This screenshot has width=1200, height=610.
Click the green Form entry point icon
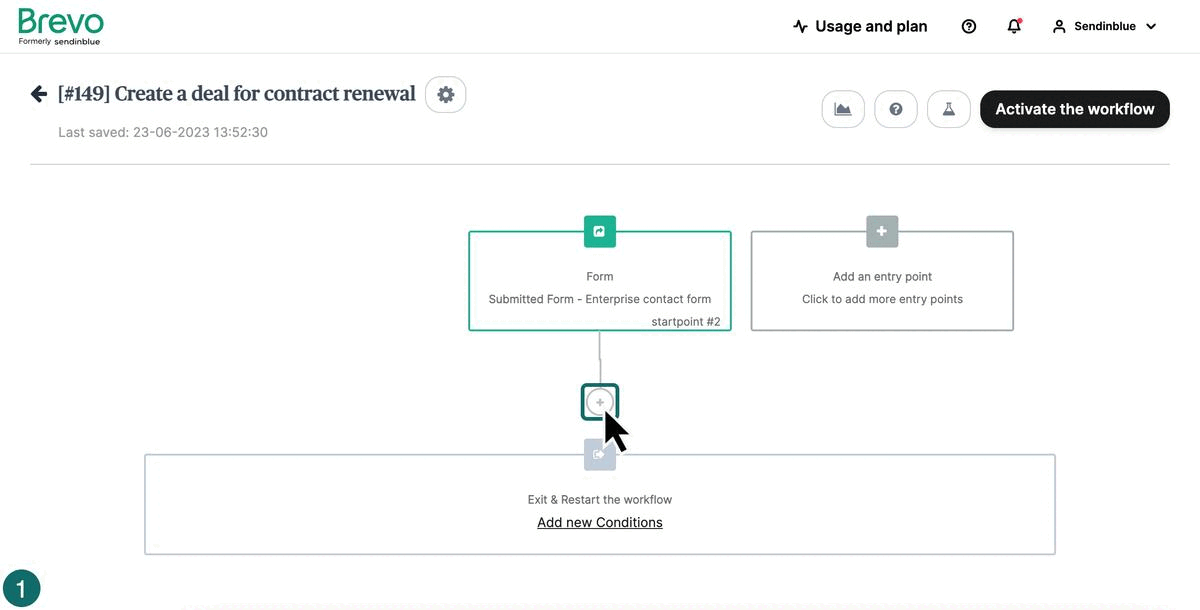(599, 231)
